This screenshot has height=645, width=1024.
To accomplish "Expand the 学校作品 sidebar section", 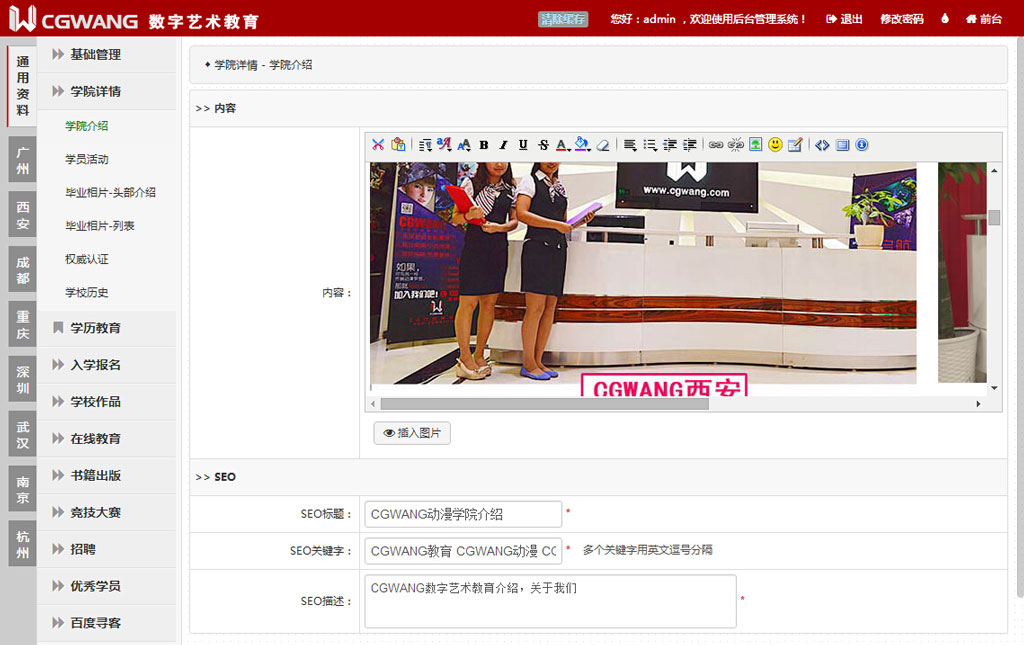I will 106,401.
